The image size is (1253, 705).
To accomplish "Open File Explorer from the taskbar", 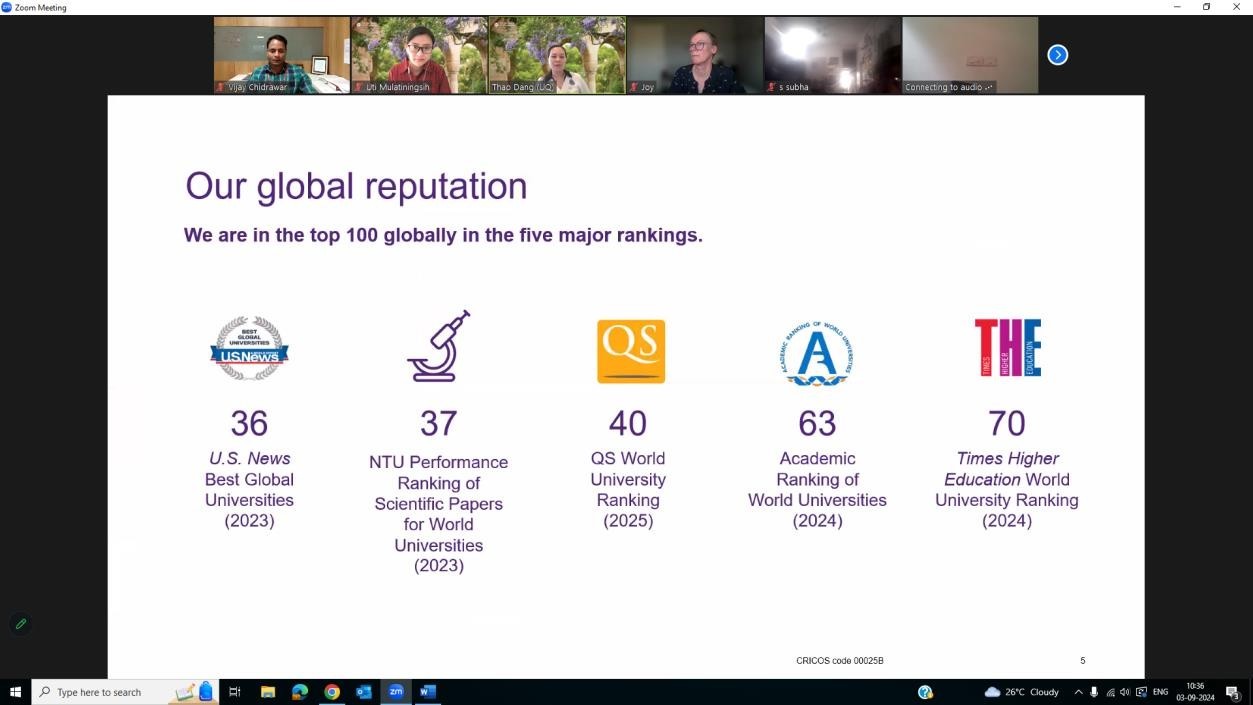I will (x=268, y=692).
